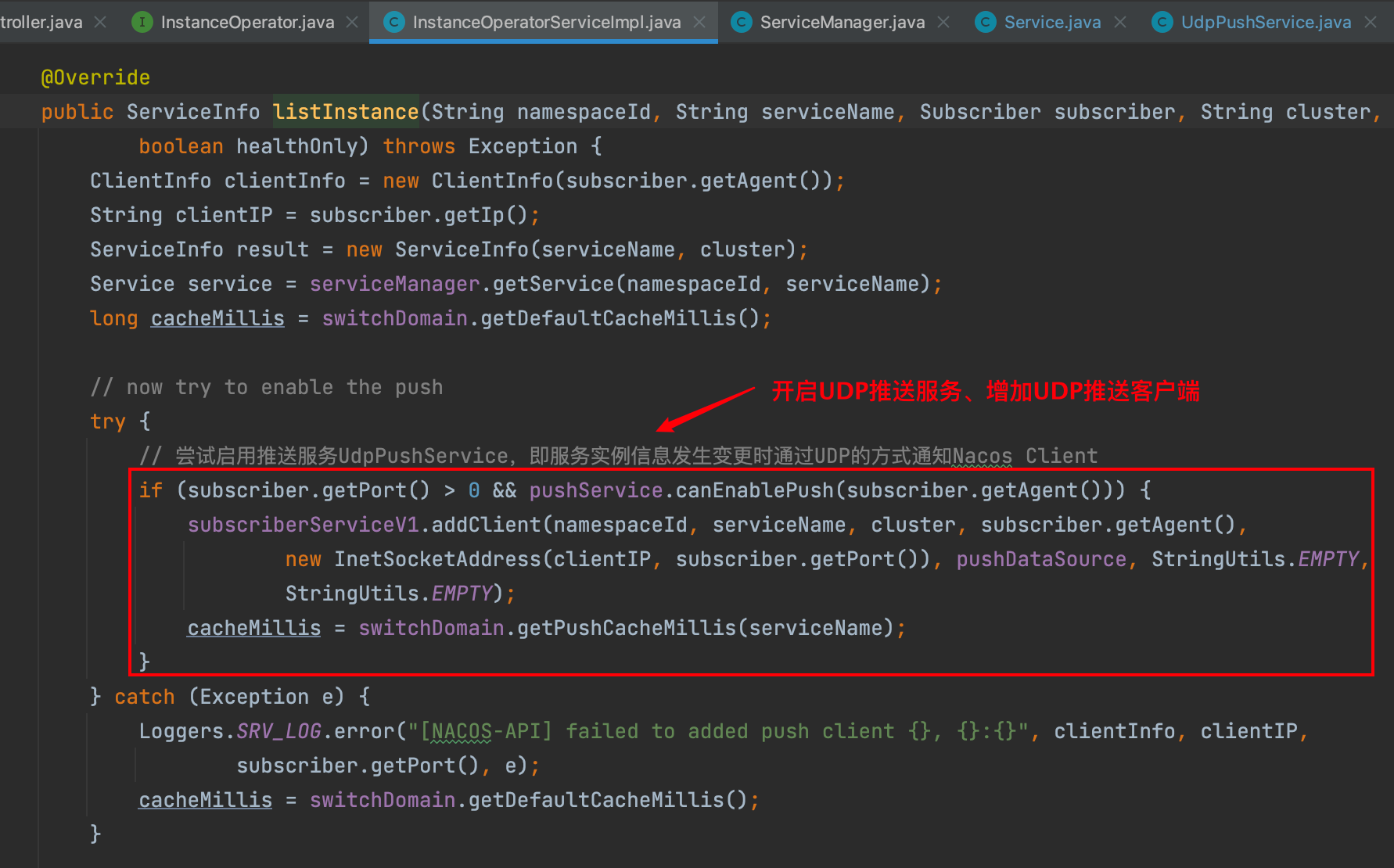This screenshot has height=868, width=1394.
Task: Click canEnablePush method call
Action: pos(755,490)
